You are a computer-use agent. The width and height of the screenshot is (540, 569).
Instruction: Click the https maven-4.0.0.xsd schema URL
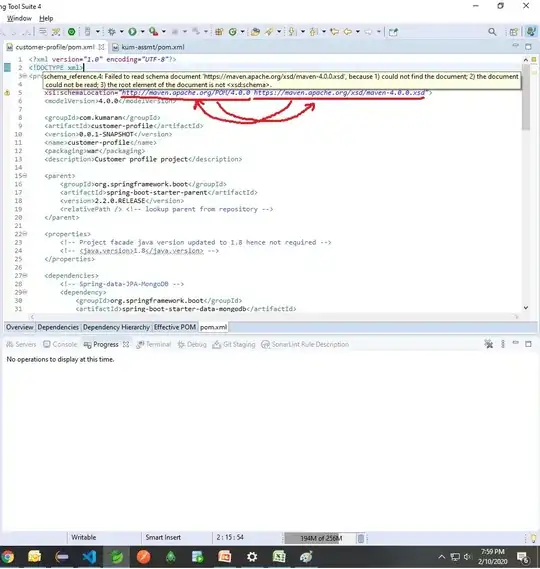coord(339,93)
